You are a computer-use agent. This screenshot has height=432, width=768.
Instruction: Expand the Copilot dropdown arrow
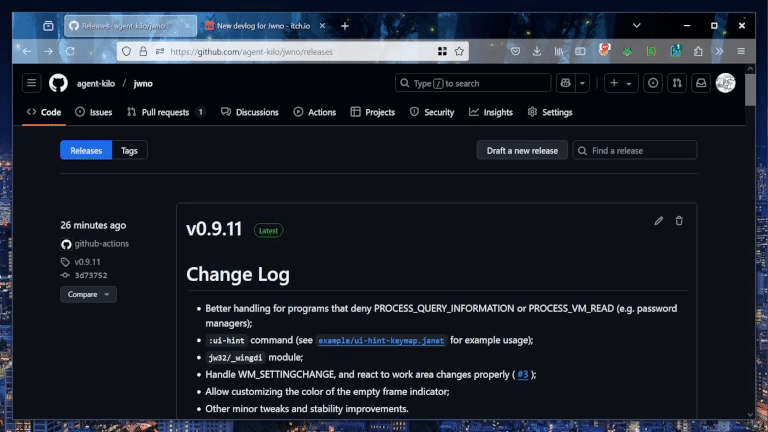point(582,83)
